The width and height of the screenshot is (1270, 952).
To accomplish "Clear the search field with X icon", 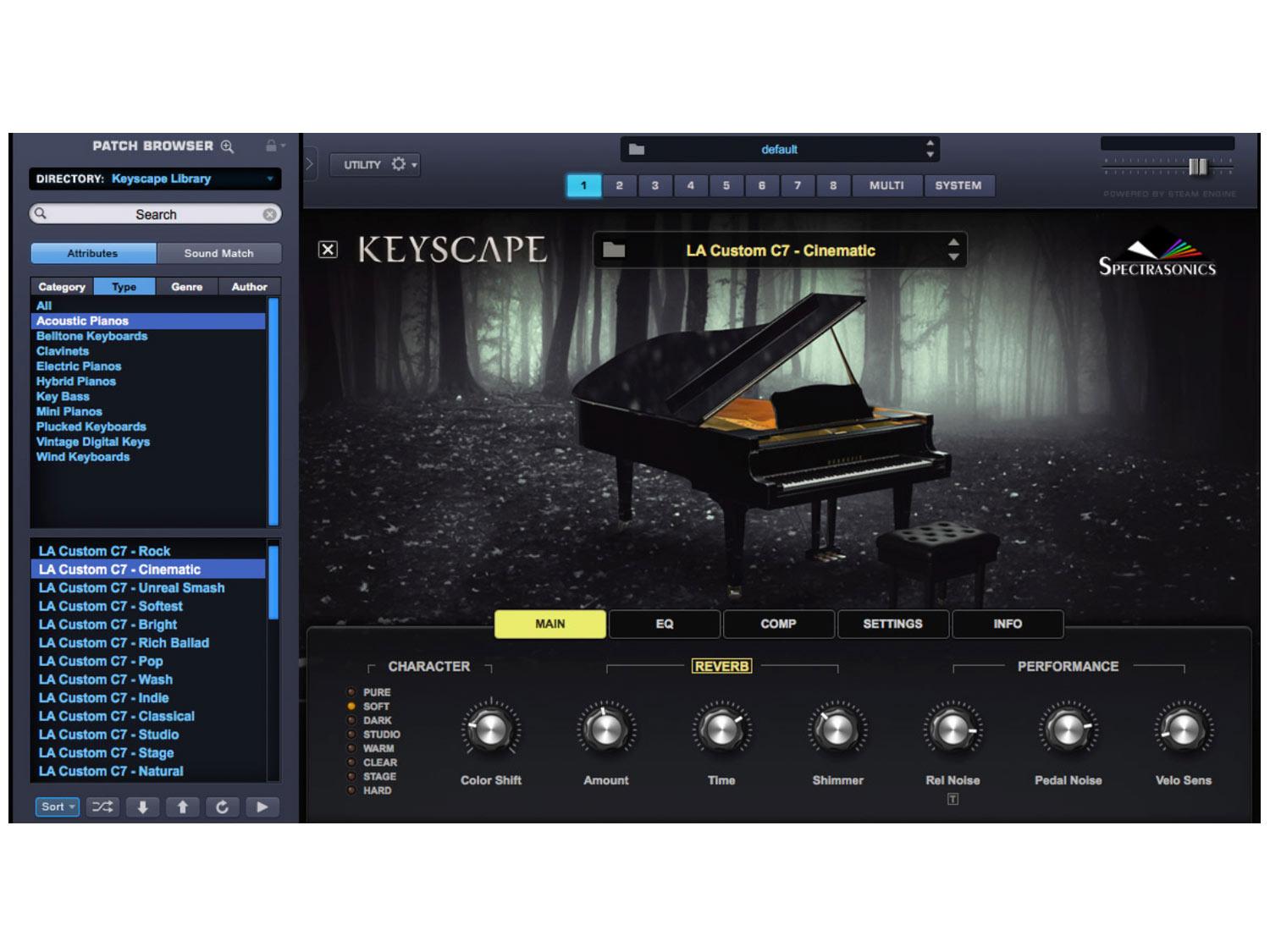I will 269,215.
